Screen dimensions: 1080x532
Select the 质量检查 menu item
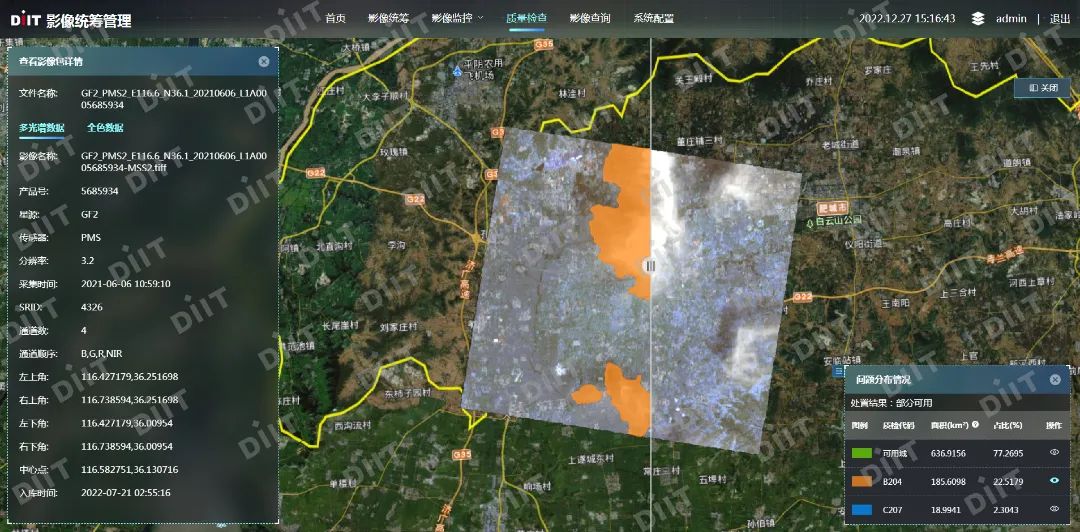(526, 18)
